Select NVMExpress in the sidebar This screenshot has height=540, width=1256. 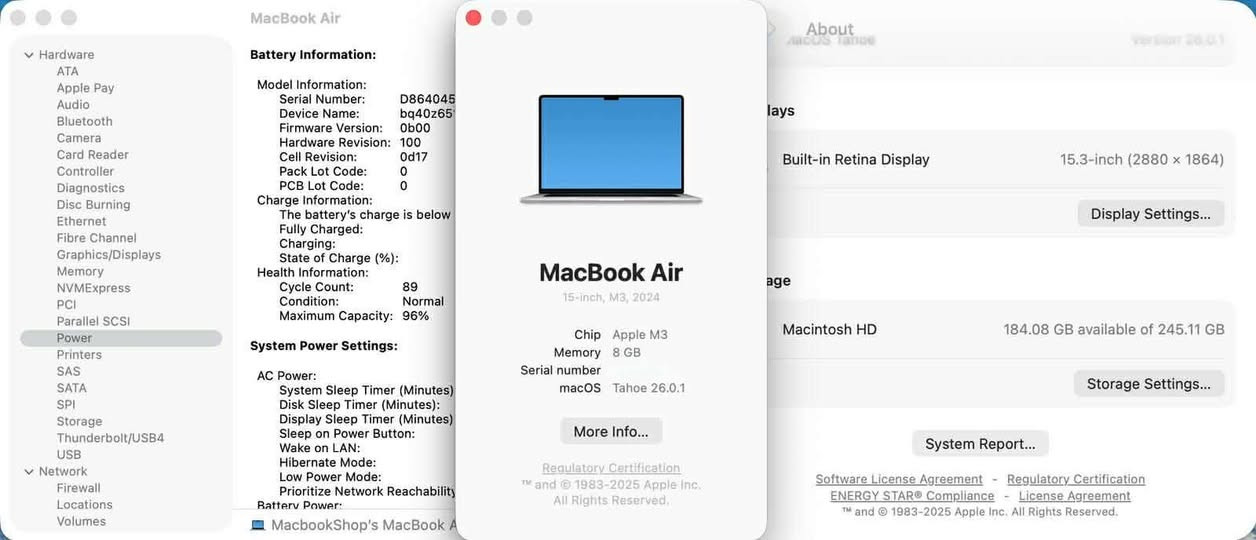[93, 288]
